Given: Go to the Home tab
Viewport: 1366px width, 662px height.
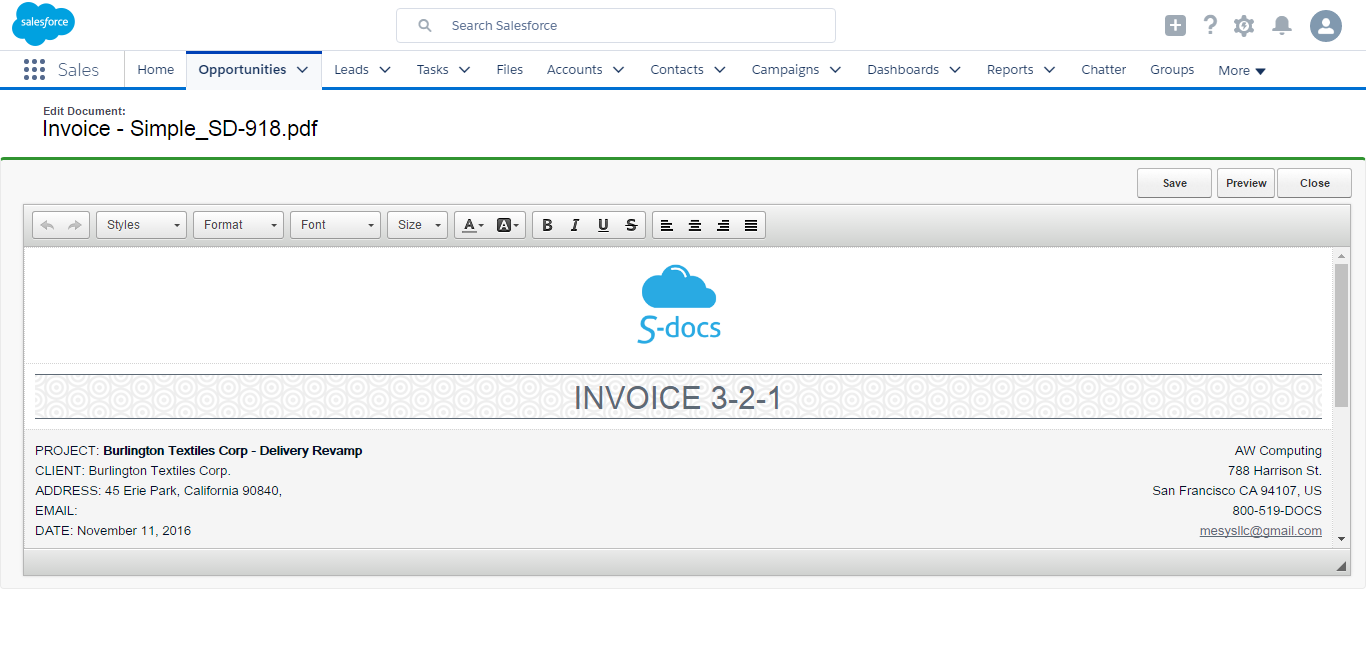Looking at the screenshot, I should click(x=156, y=70).
